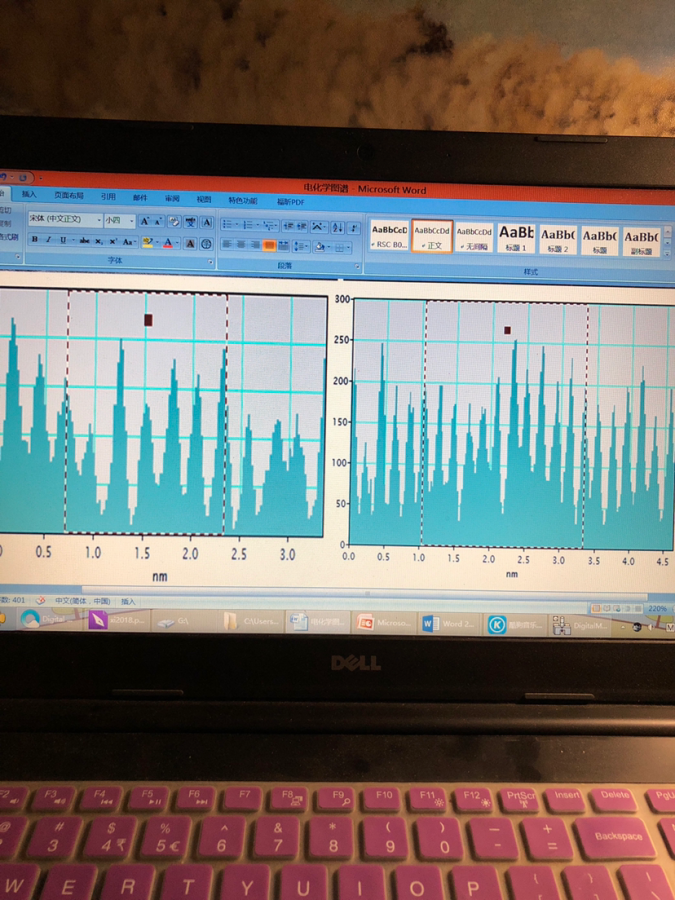Switch to the 插入 ribbon tab
Image resolution: width=675 pixels, height=900 pixels.
coord(29,195)
